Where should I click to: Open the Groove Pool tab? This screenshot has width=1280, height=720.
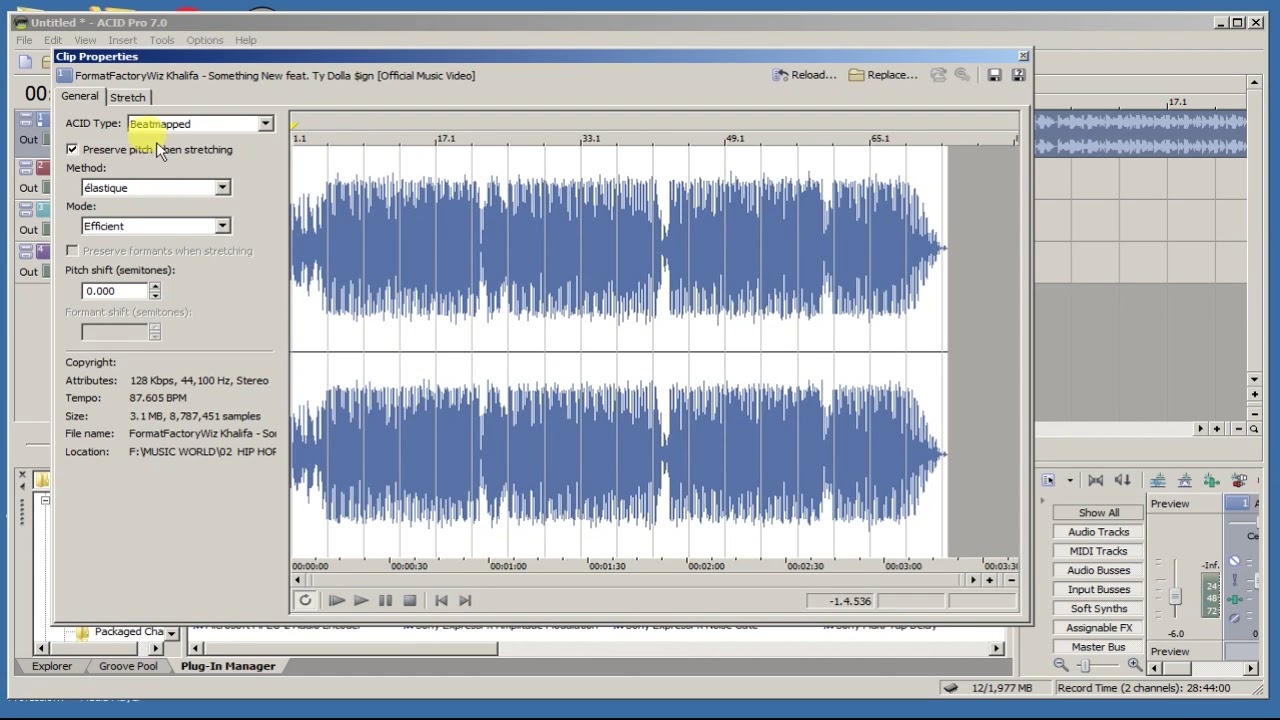point(128,666)
